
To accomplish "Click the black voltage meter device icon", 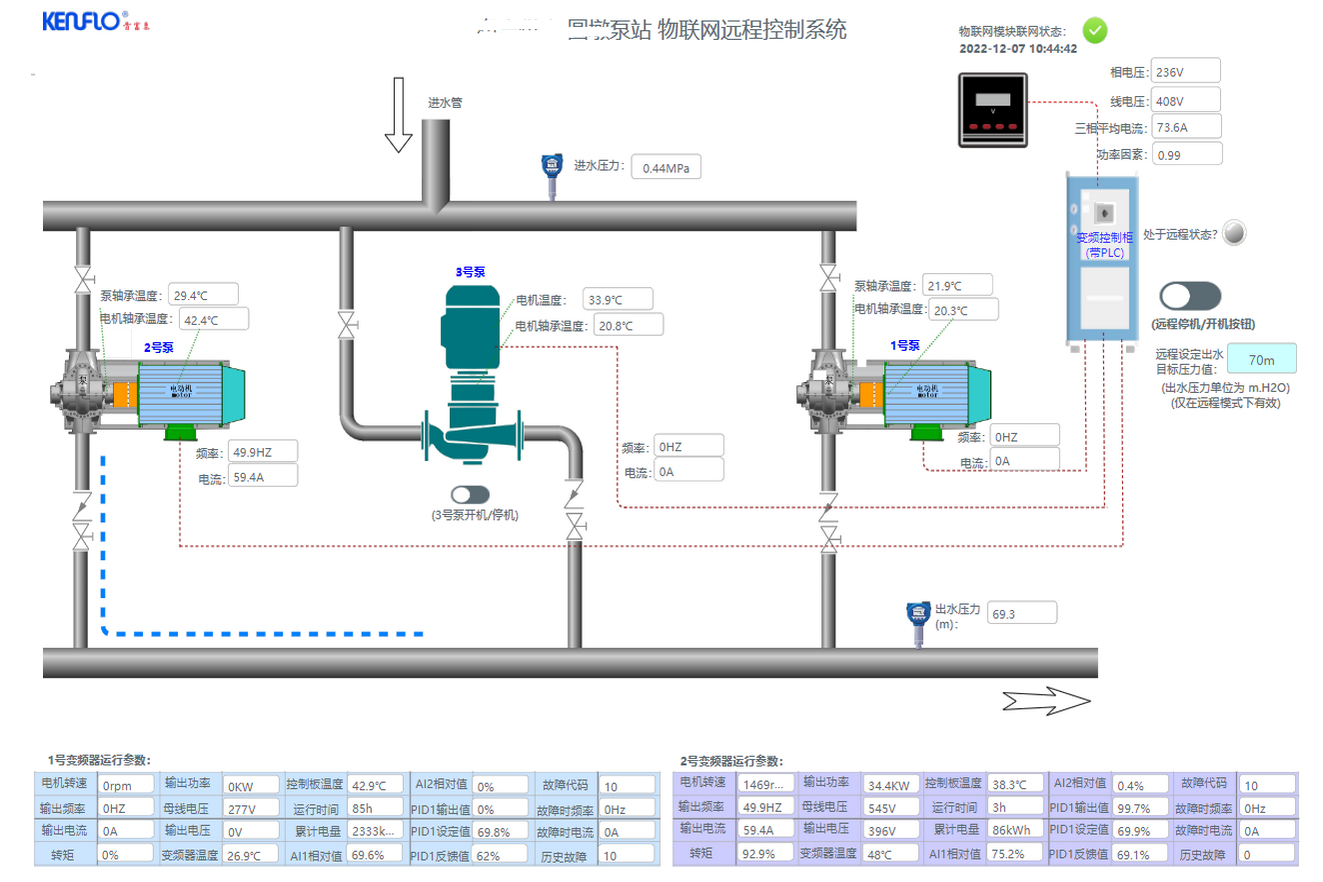I will 992,111.
